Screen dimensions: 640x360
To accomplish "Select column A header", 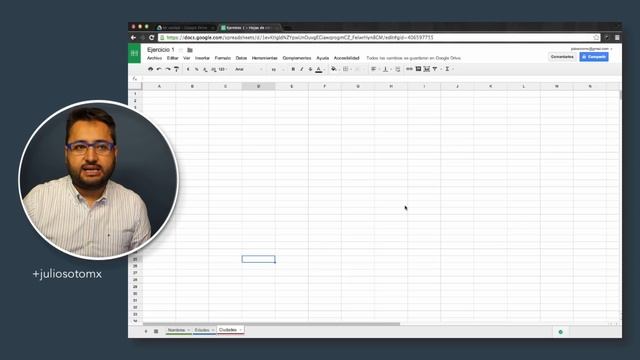I will 159,86.
